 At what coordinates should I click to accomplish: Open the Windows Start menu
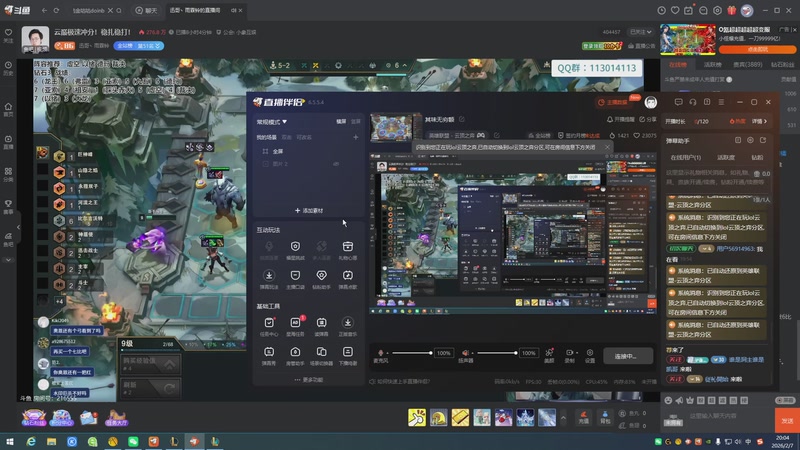[10, 441]
